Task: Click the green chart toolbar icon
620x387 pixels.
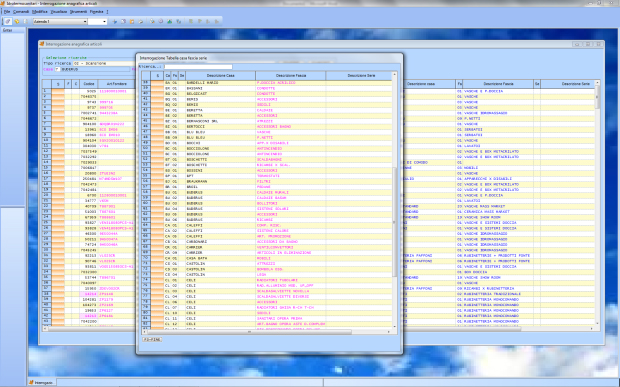Action: (x=170, y=21)
